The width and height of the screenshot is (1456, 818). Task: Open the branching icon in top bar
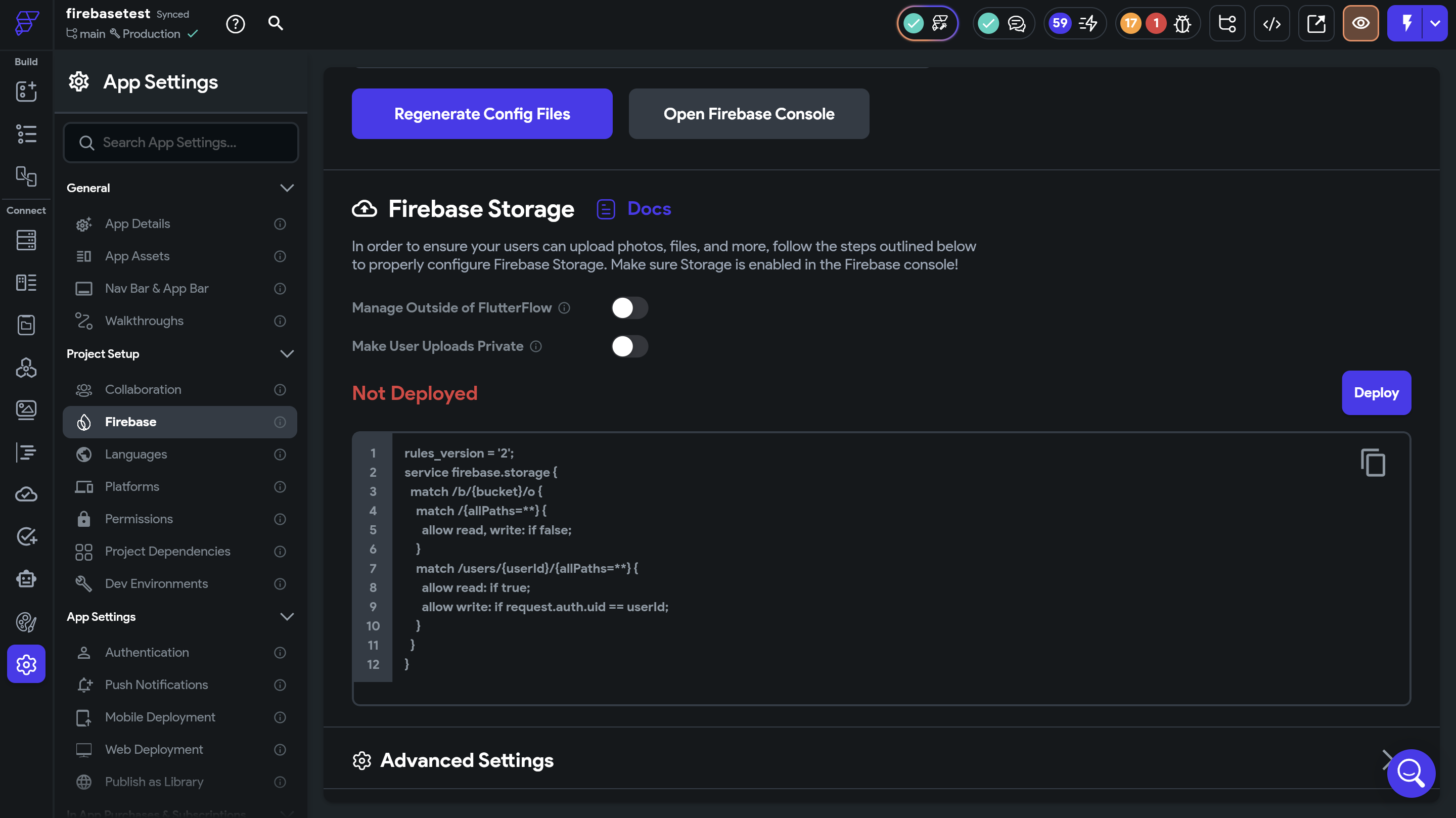tap(1226, 23)
